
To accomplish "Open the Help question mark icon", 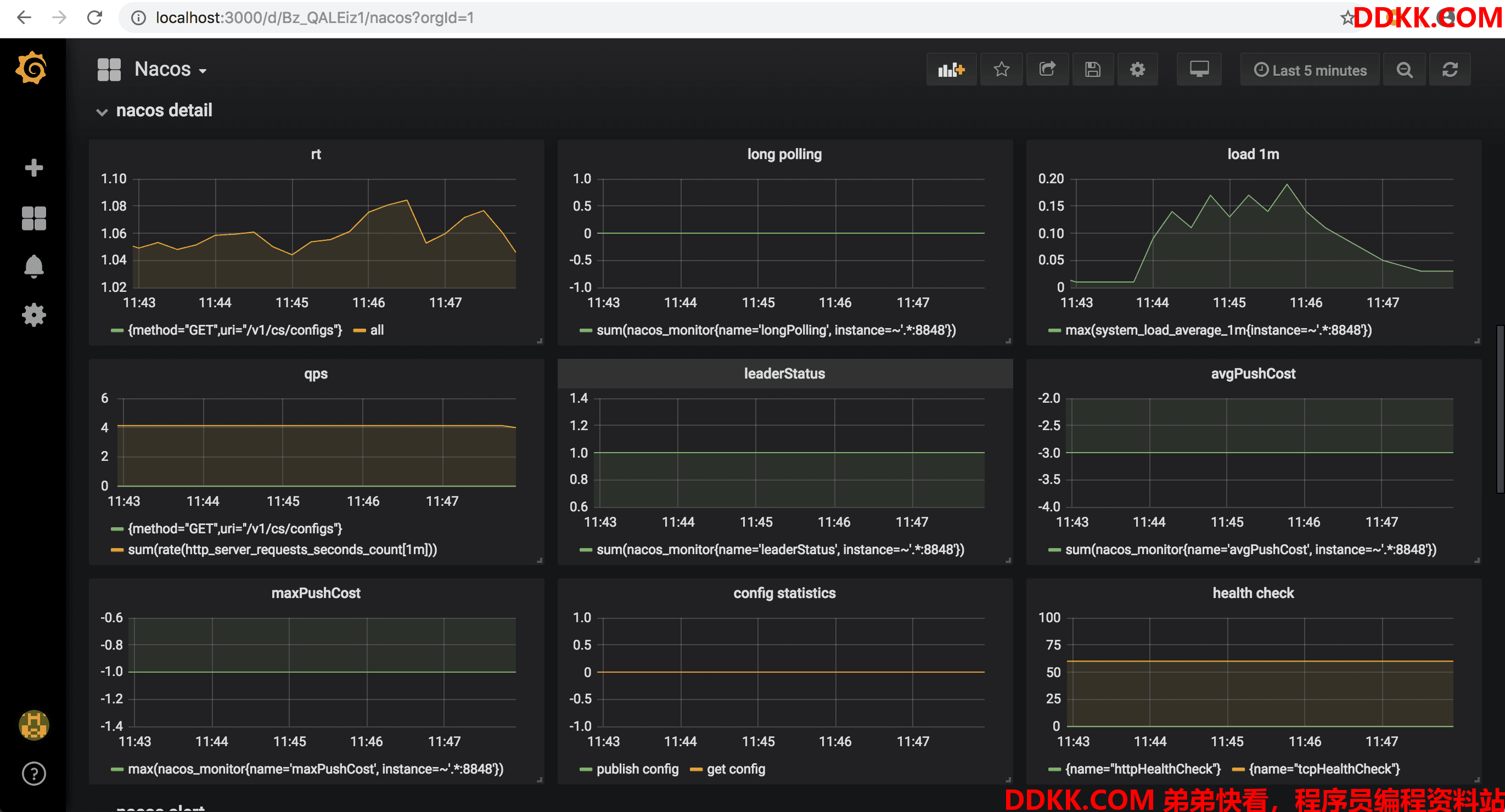I will point(34,774).
